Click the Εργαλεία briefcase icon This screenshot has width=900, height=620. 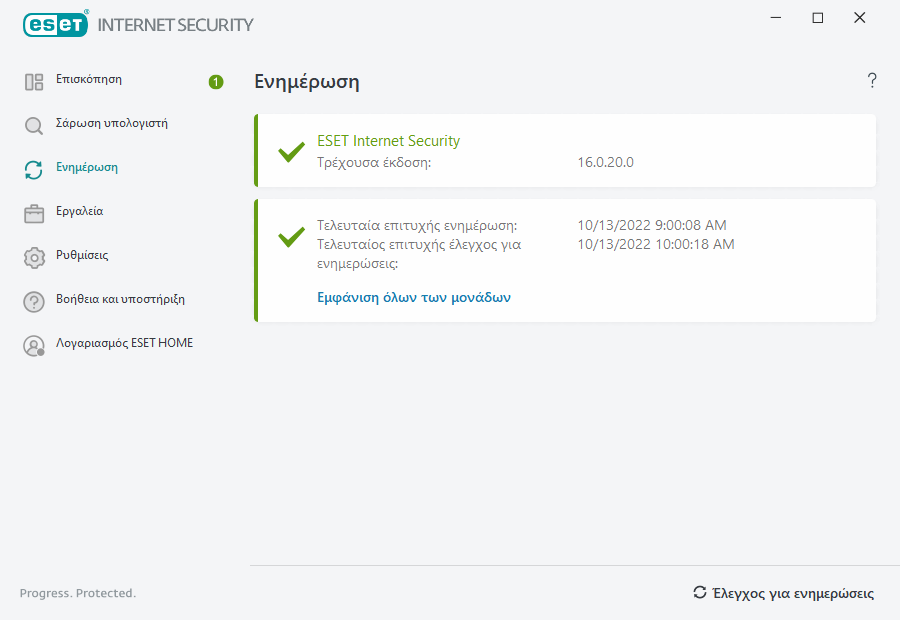pos(34,213)
